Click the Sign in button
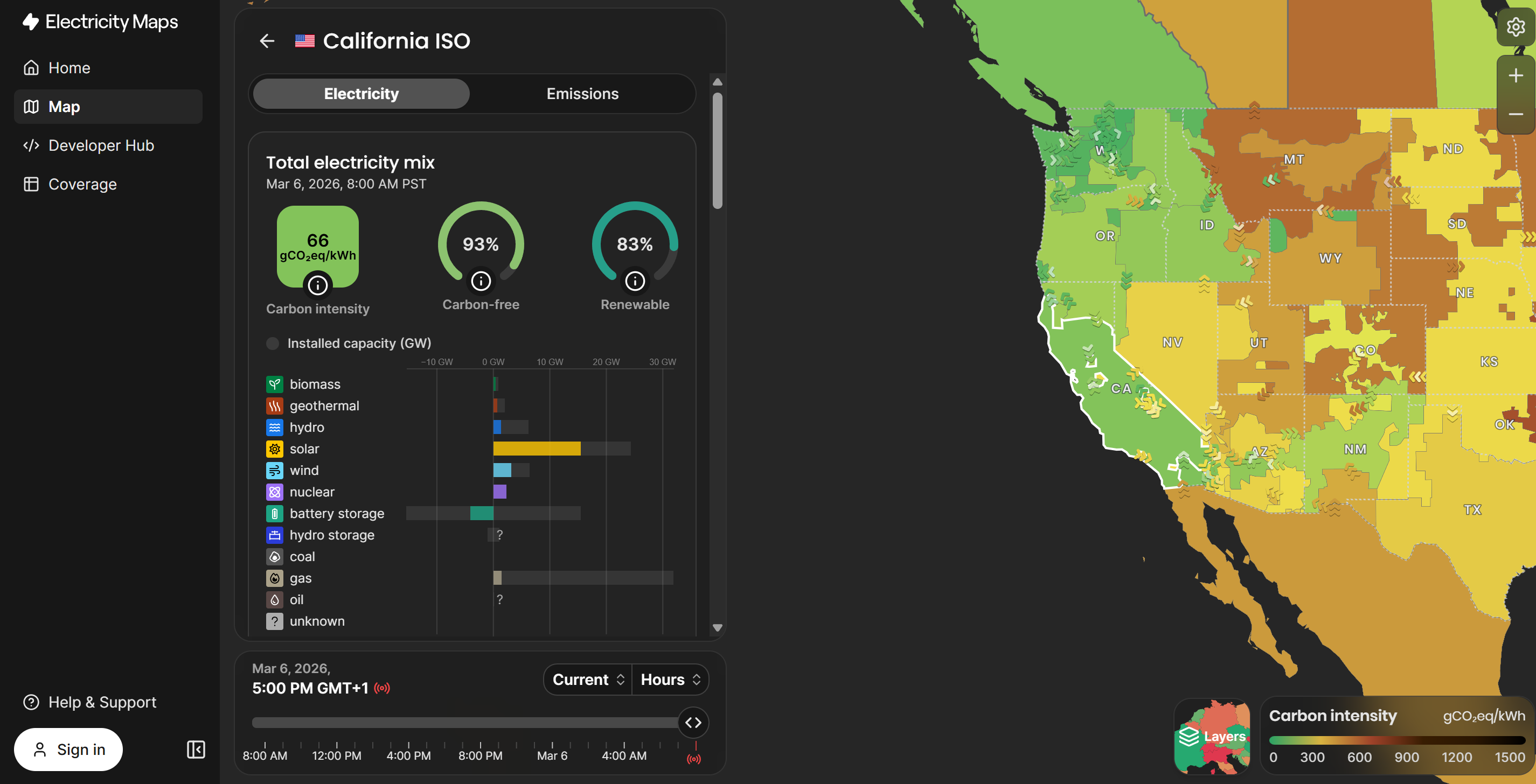Image resolution: width=1536 pixels, height=784 pixels. click(x=68, y=749)
